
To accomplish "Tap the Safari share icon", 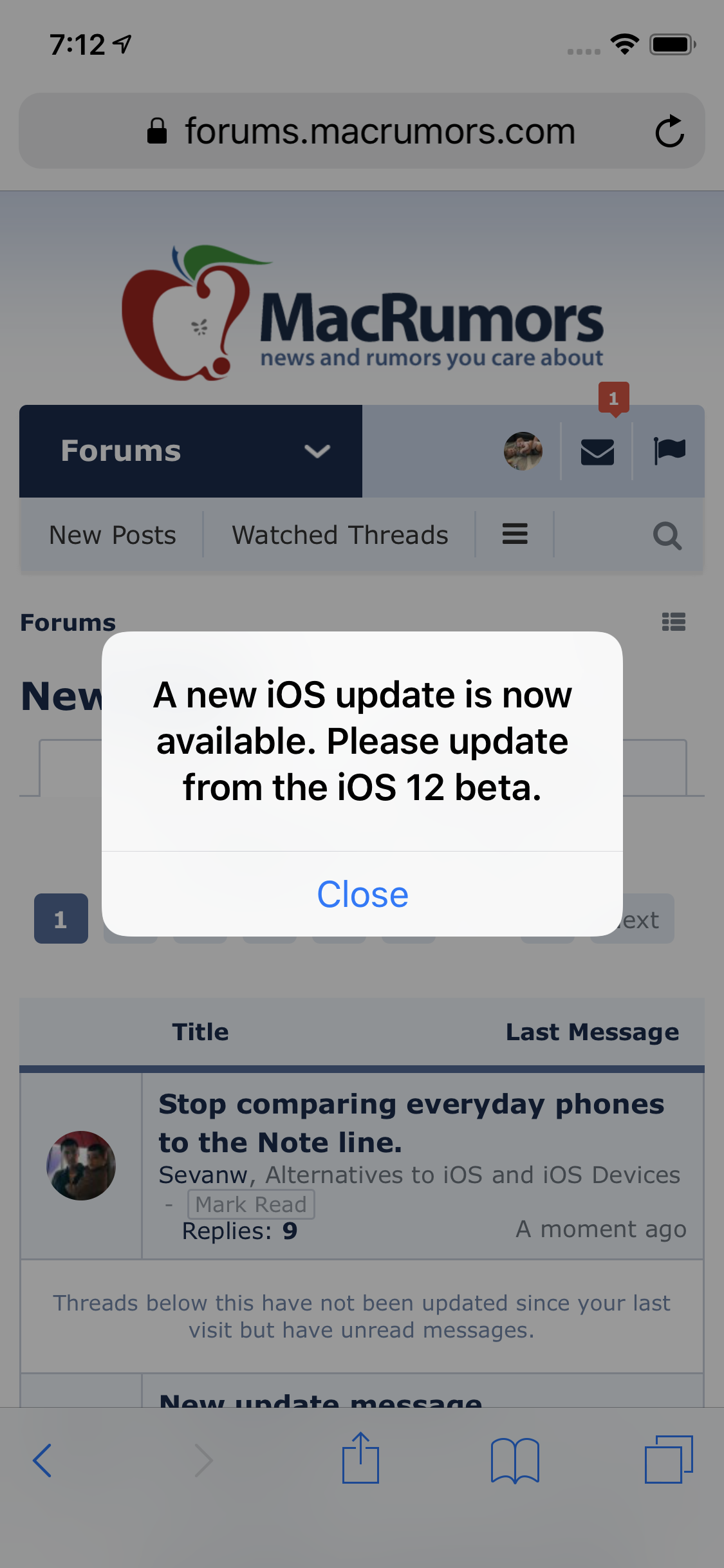I will 360,1458.
